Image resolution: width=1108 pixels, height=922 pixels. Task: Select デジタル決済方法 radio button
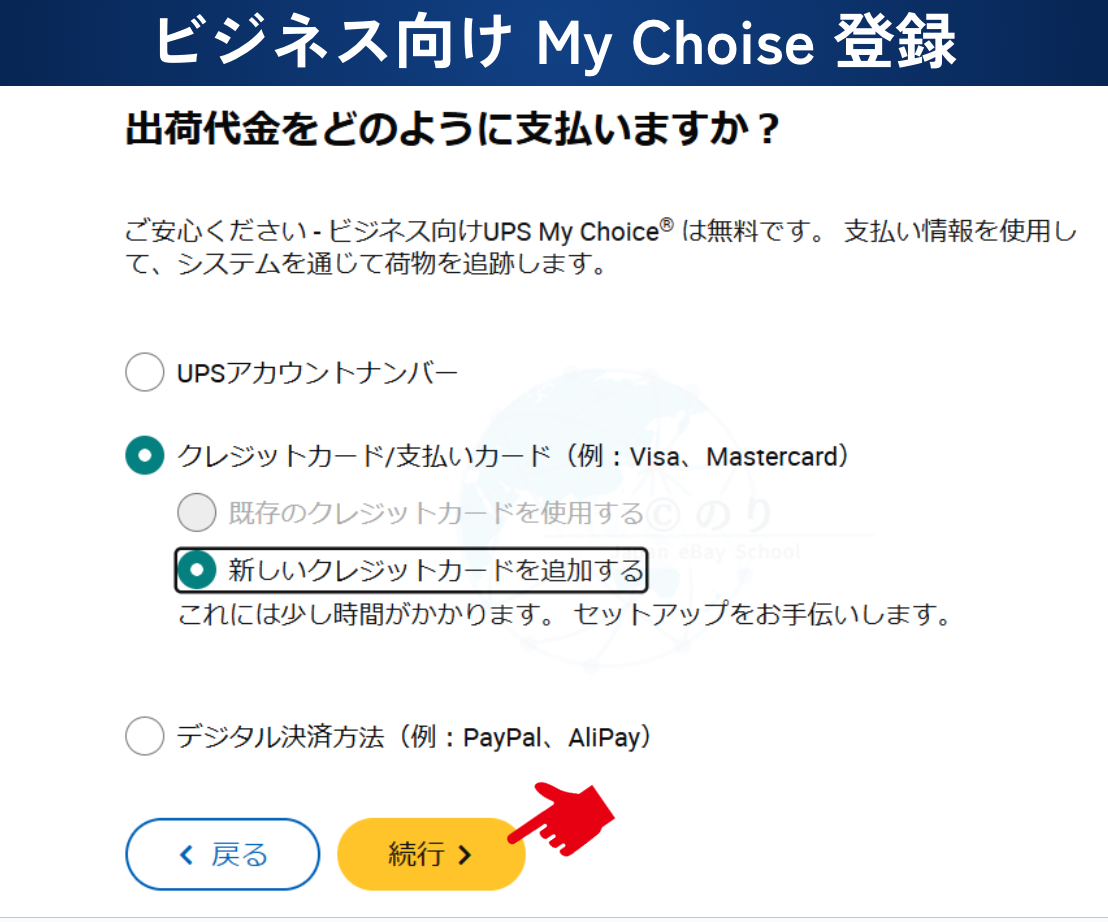[x=145, y=735]
